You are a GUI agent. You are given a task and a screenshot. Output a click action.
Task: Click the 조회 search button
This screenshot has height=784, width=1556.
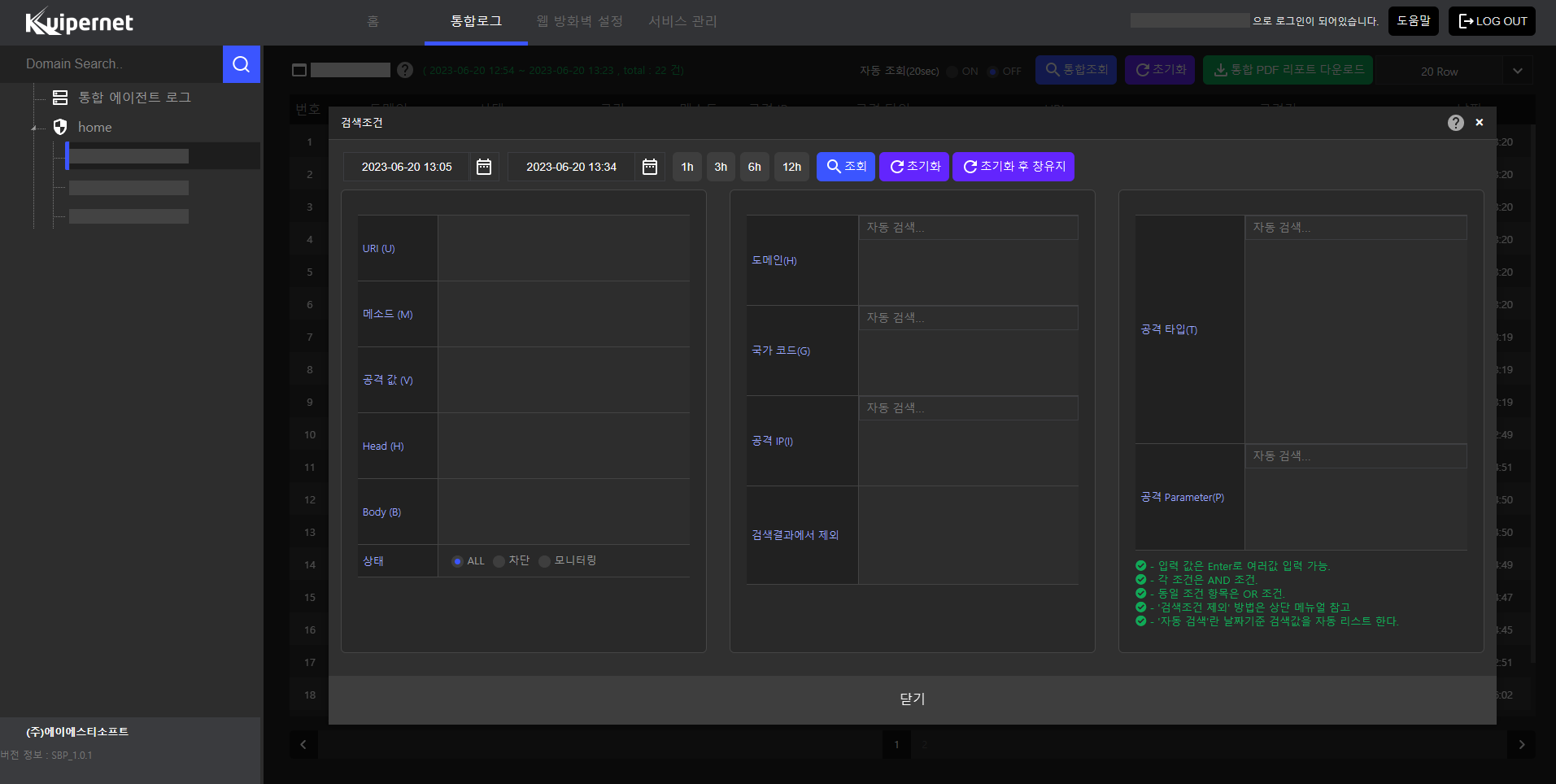tap(846, 167)
